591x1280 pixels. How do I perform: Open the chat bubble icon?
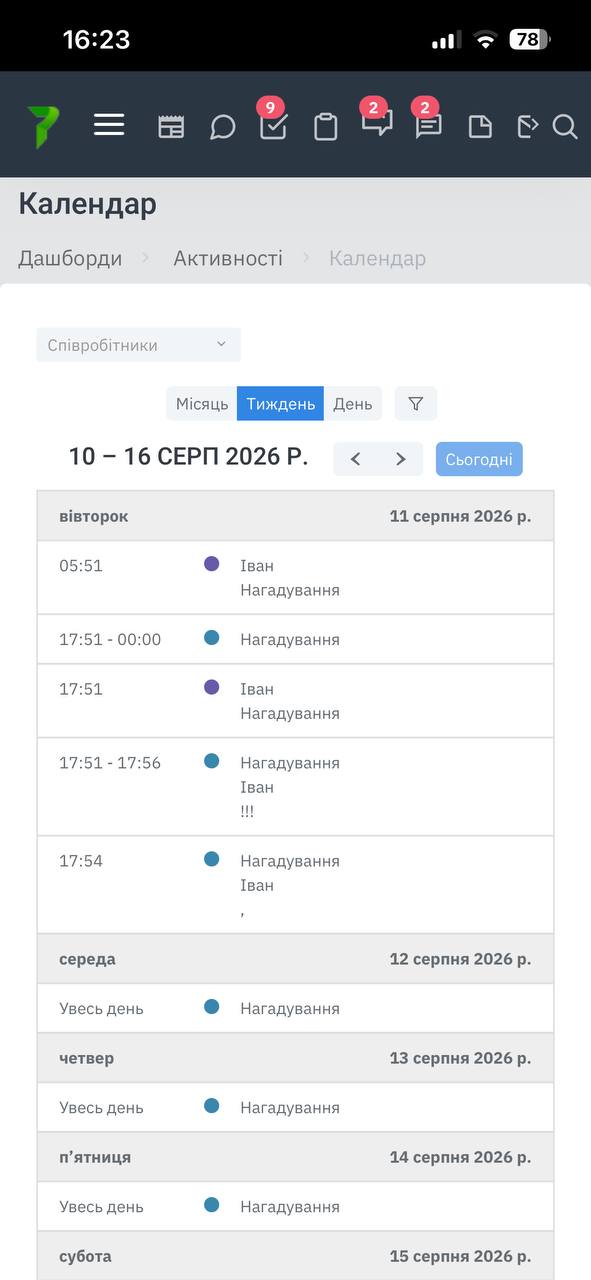(x=222, y=127)
